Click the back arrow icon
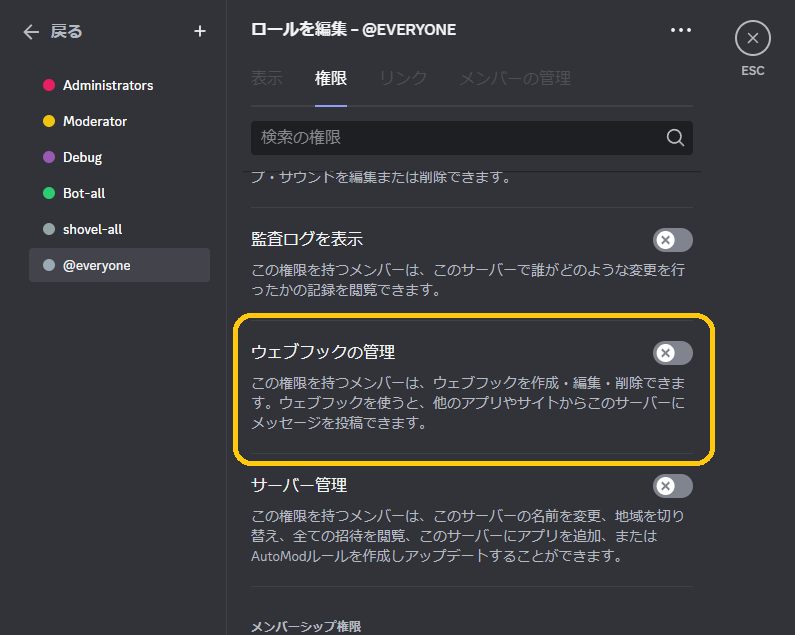Viewport: 795px width, 635px height. 31,31
